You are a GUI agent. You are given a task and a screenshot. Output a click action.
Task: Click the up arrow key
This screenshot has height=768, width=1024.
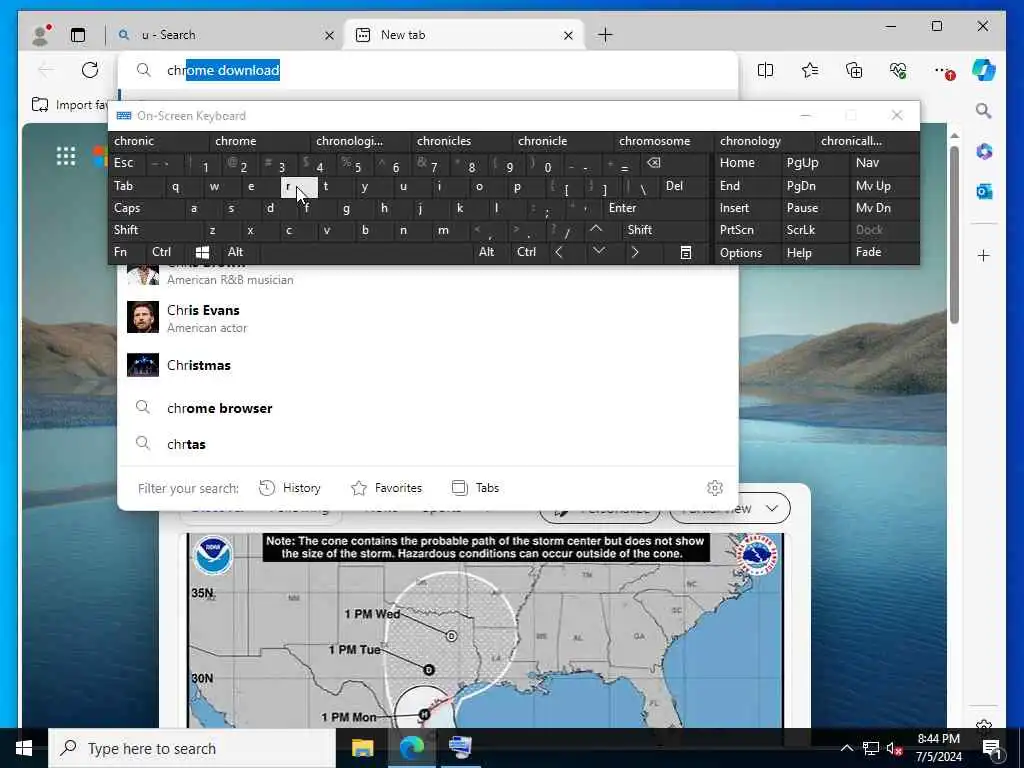(x=596, y=230)
